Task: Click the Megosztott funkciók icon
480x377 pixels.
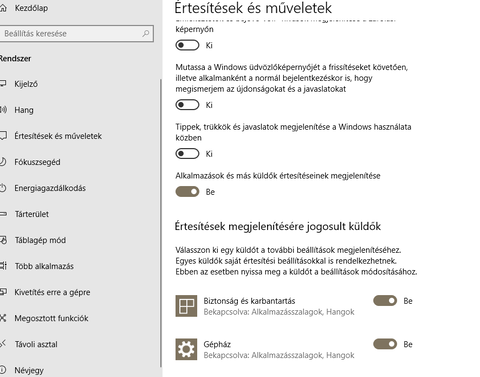Action: (3, 318)
